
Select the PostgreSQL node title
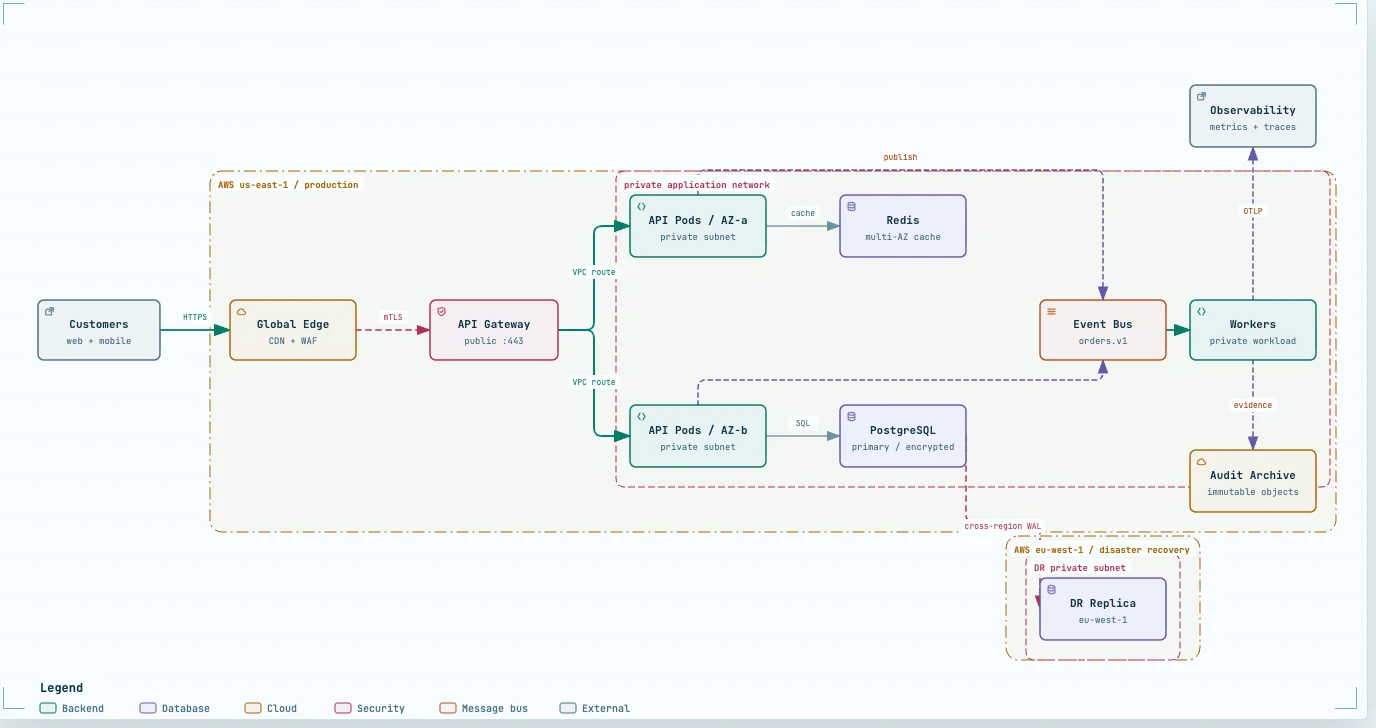(x=903, y=430)
